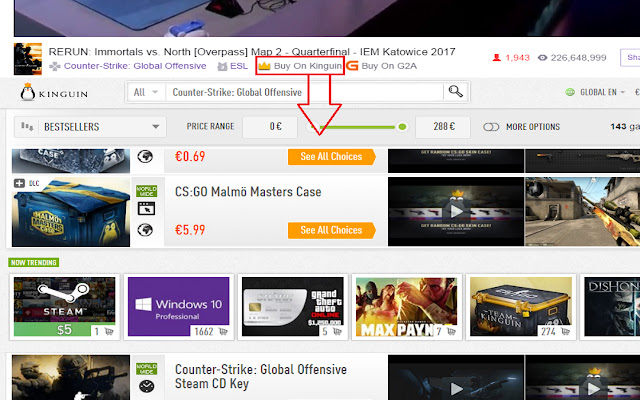Click the eye icon beside total views
640x400 pixels.
pyautogui.click(x=542, y=58)
